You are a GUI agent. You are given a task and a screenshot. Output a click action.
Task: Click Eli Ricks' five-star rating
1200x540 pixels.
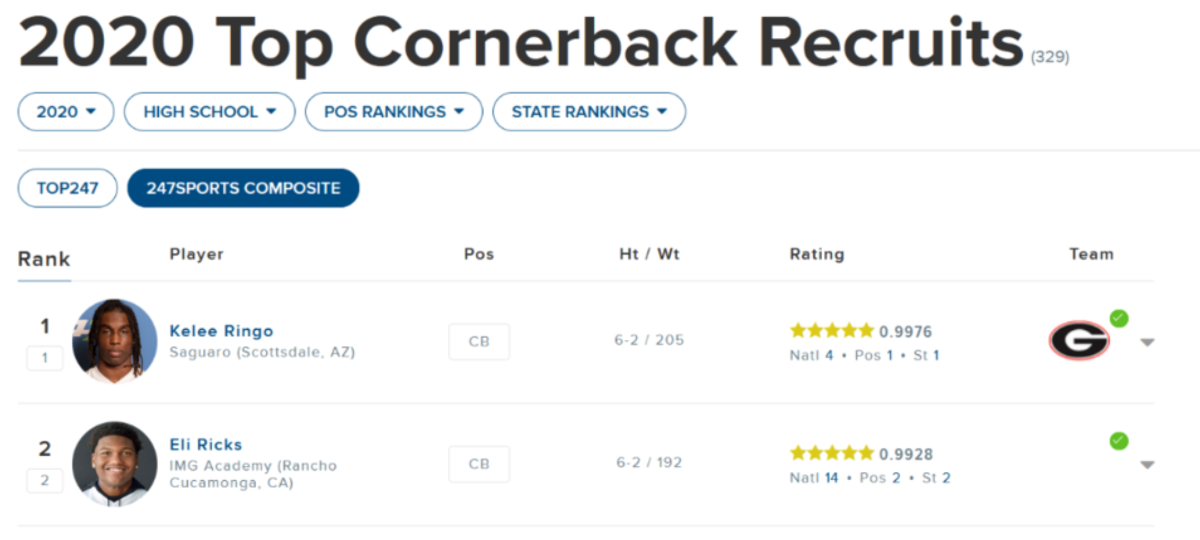[x=831, y=453]
